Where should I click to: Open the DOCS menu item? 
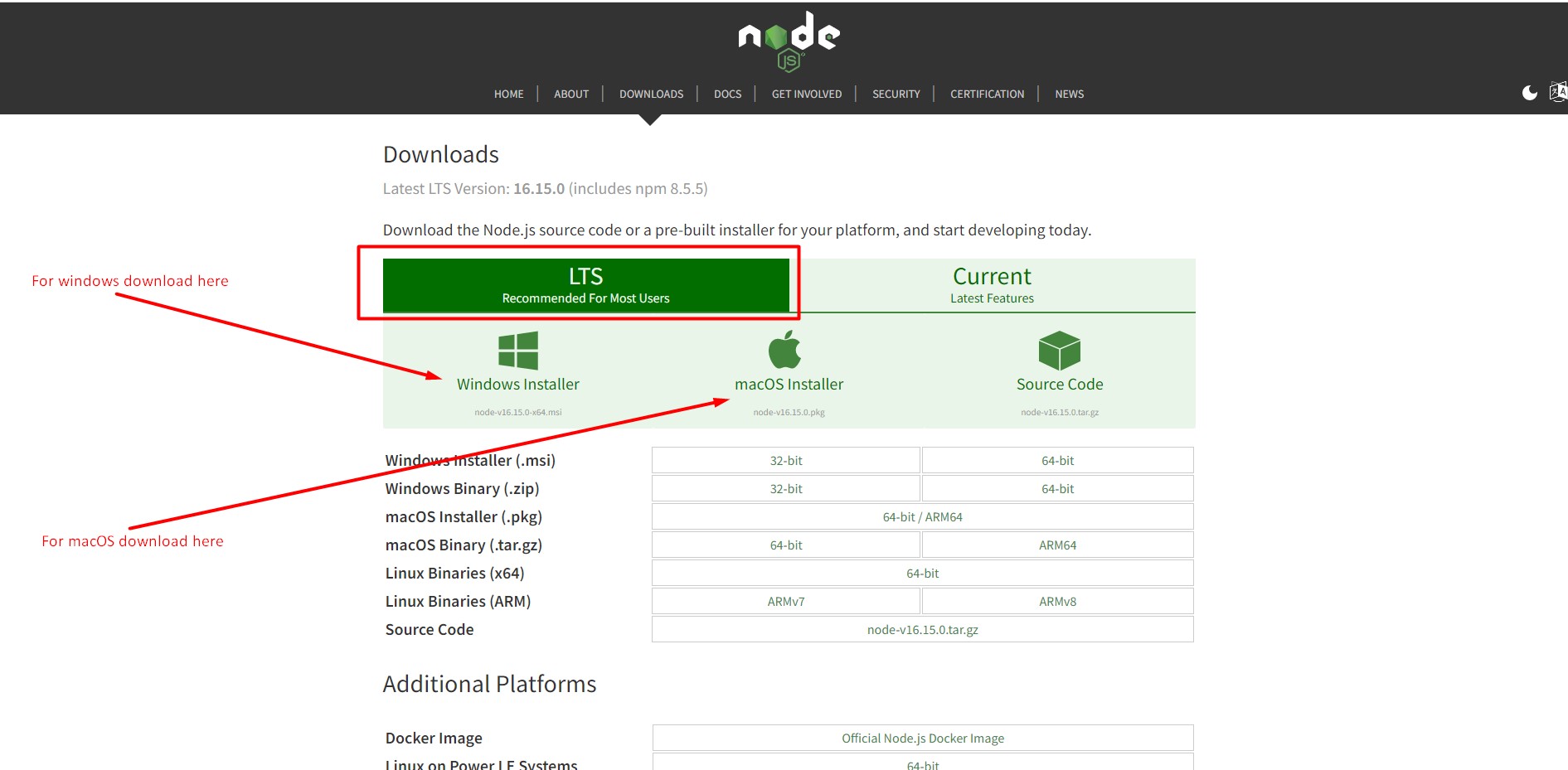click(727, 94)
